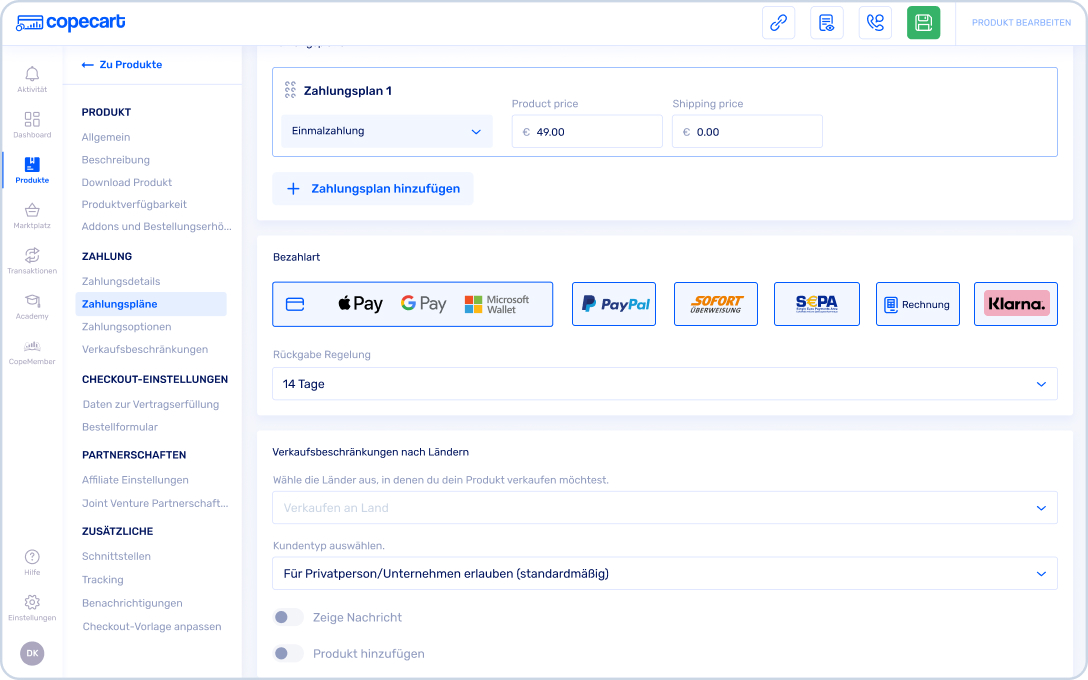Save product with green disk button
Screen dimensions: 1088x680
(x=924, y=23)
